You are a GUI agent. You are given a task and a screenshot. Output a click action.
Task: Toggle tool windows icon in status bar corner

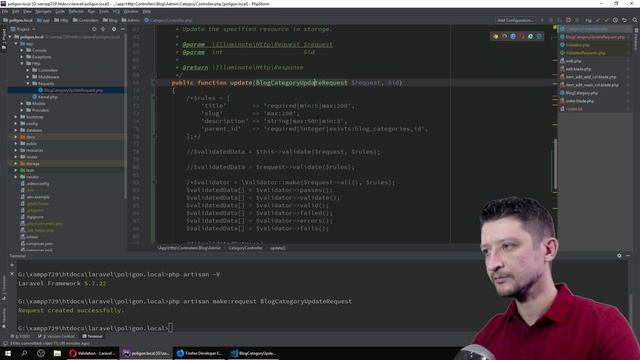[x=5, y=343]
